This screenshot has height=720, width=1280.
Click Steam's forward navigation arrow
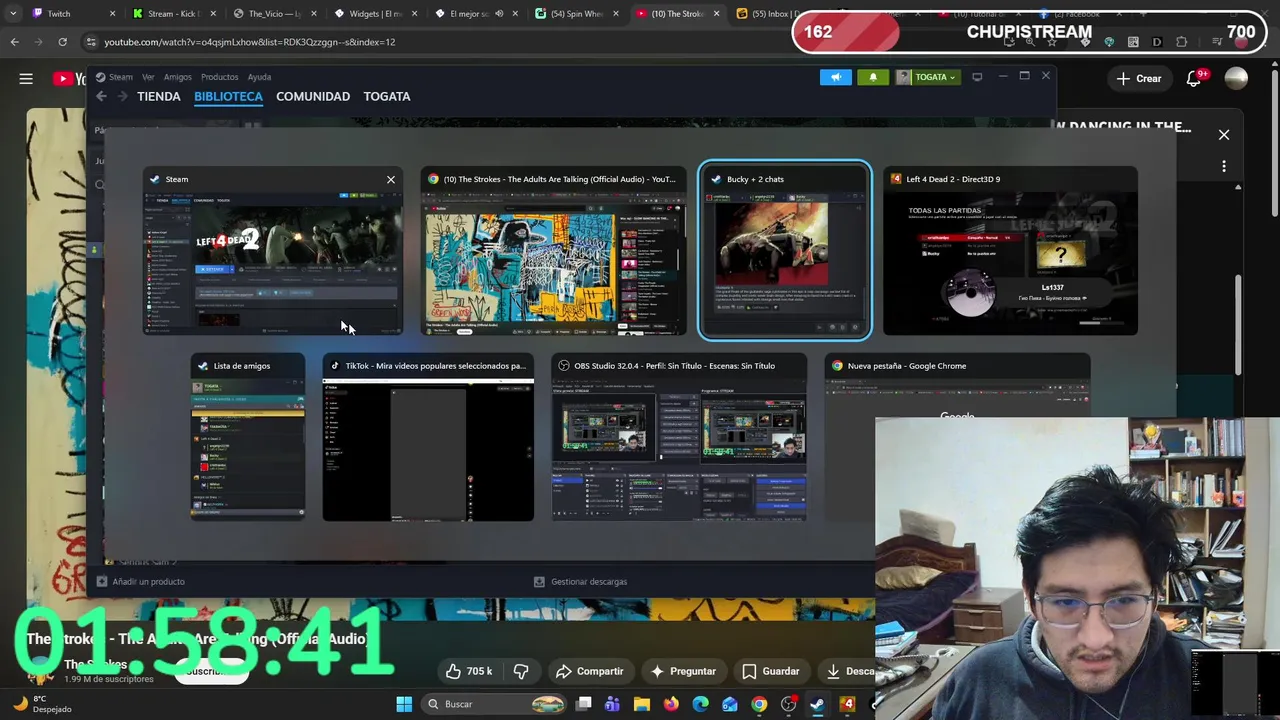[x=122, y=96]
